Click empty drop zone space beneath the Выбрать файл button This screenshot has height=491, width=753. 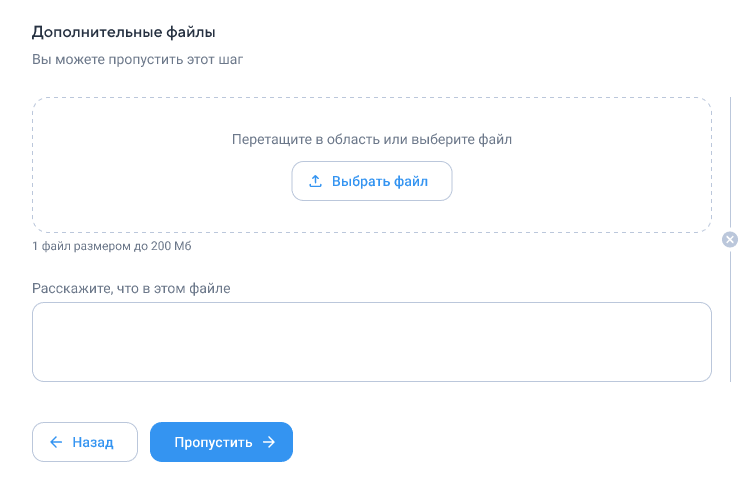372,216
